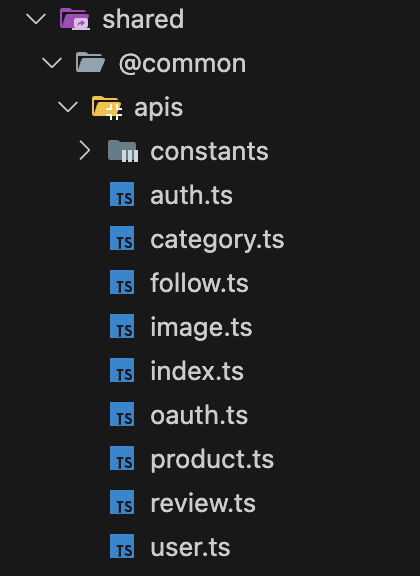Screen dimensions: 420x576
Task: Click the TS icon next to user.ts
Action: 122,546
